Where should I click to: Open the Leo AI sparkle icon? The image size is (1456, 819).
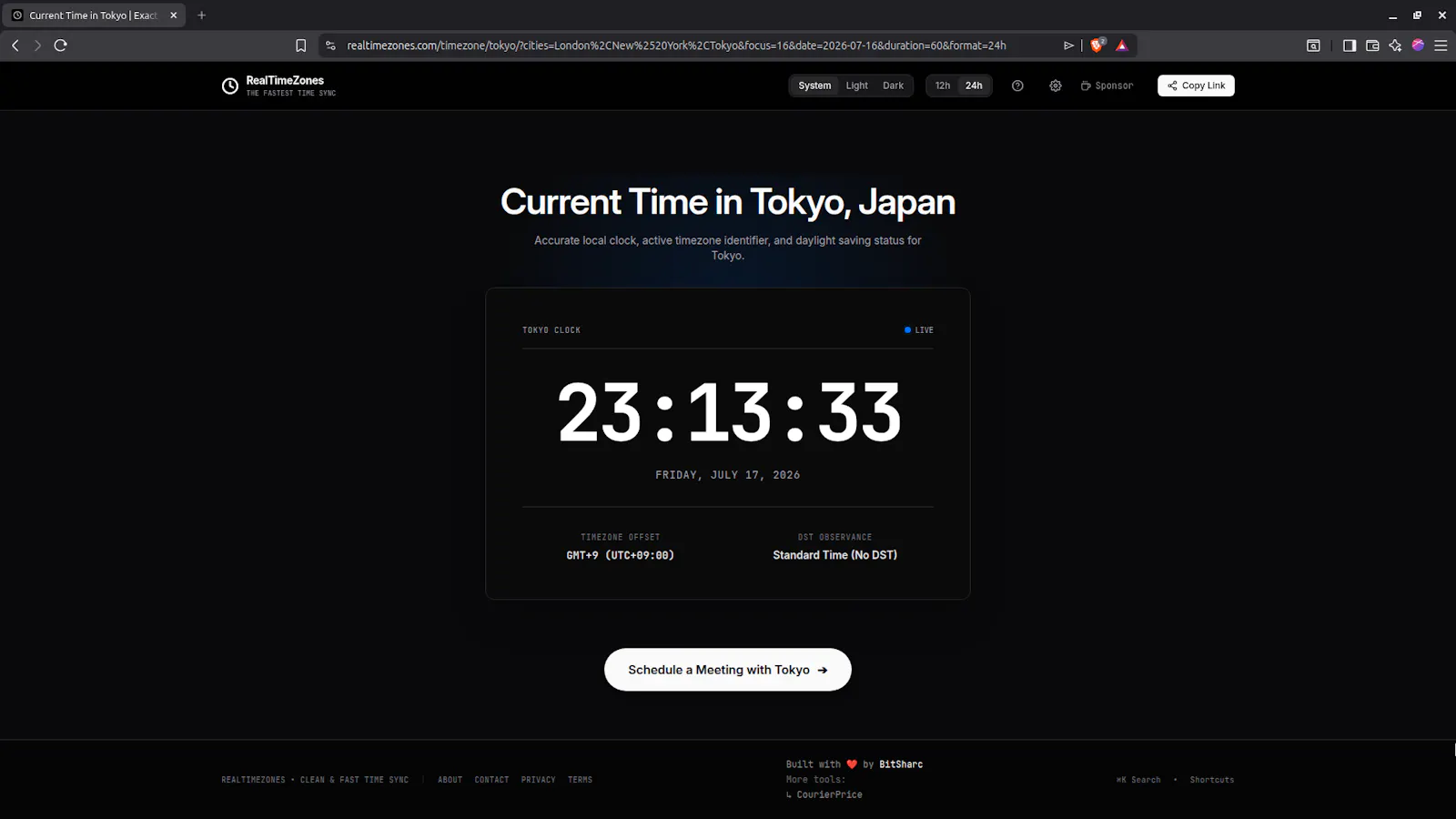(x=1395, y=45)
